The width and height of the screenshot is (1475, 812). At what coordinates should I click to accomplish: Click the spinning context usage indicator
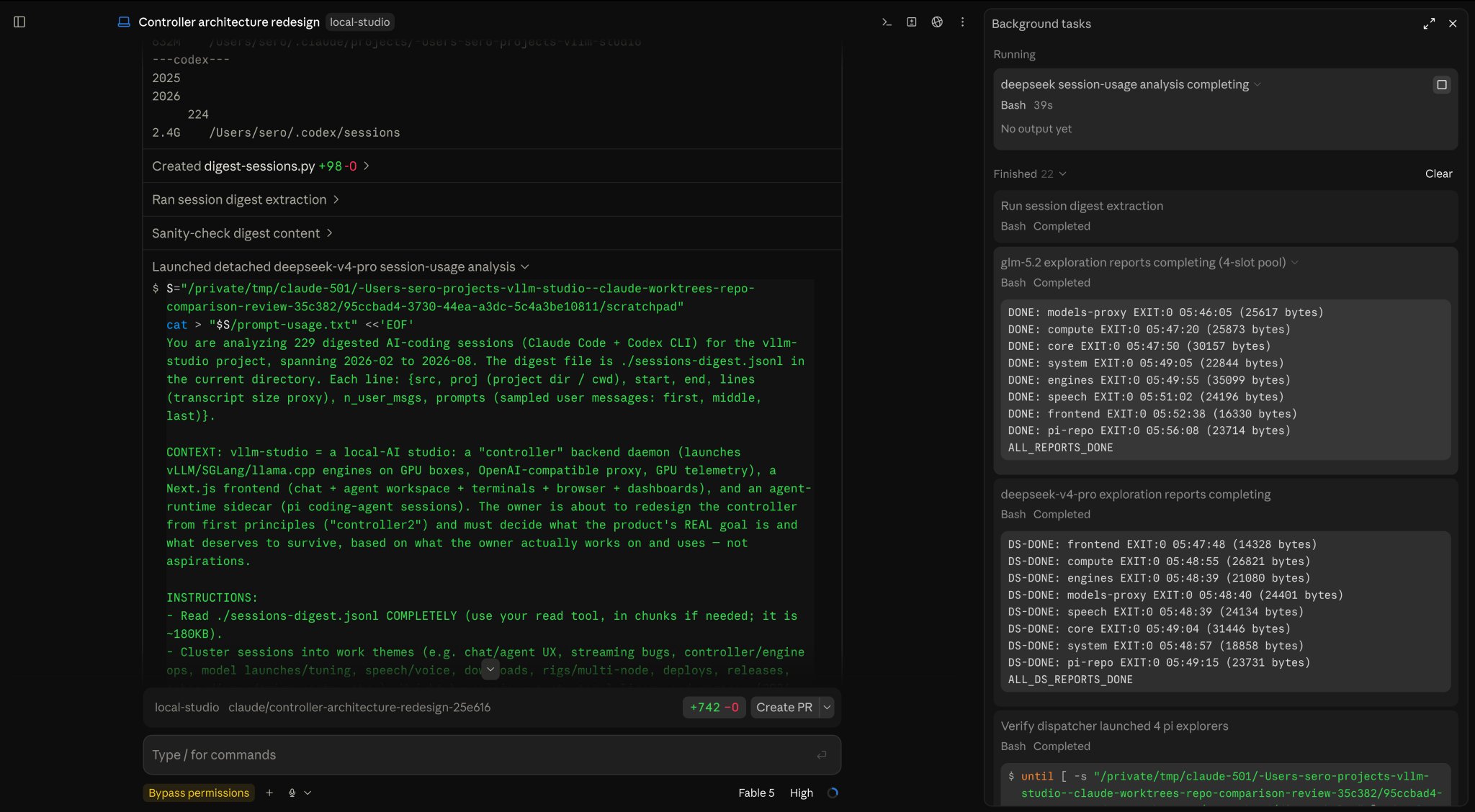tap(833, 793)
